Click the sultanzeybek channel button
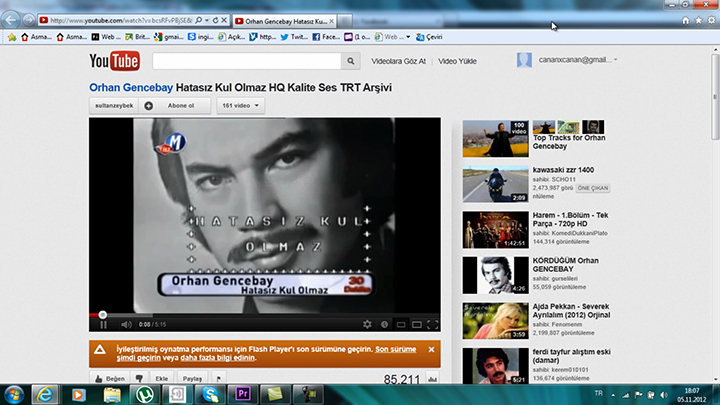 point(114,106)
